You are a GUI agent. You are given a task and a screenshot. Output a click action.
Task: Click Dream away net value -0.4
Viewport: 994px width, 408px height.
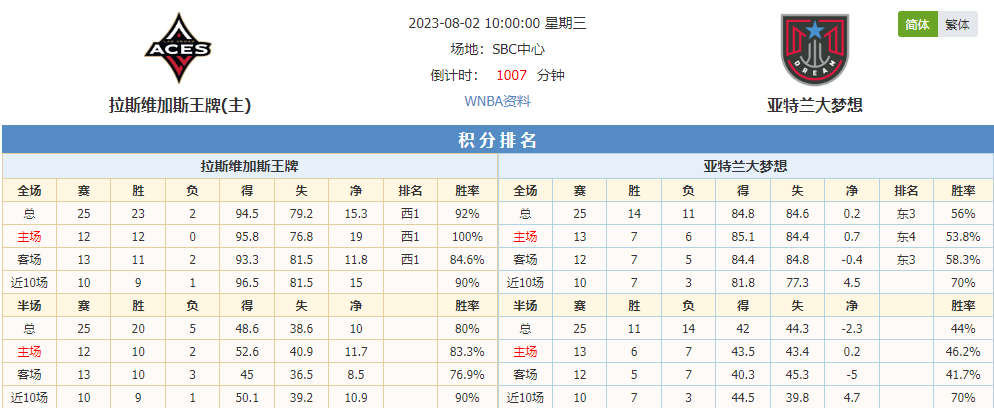[851, 260]
